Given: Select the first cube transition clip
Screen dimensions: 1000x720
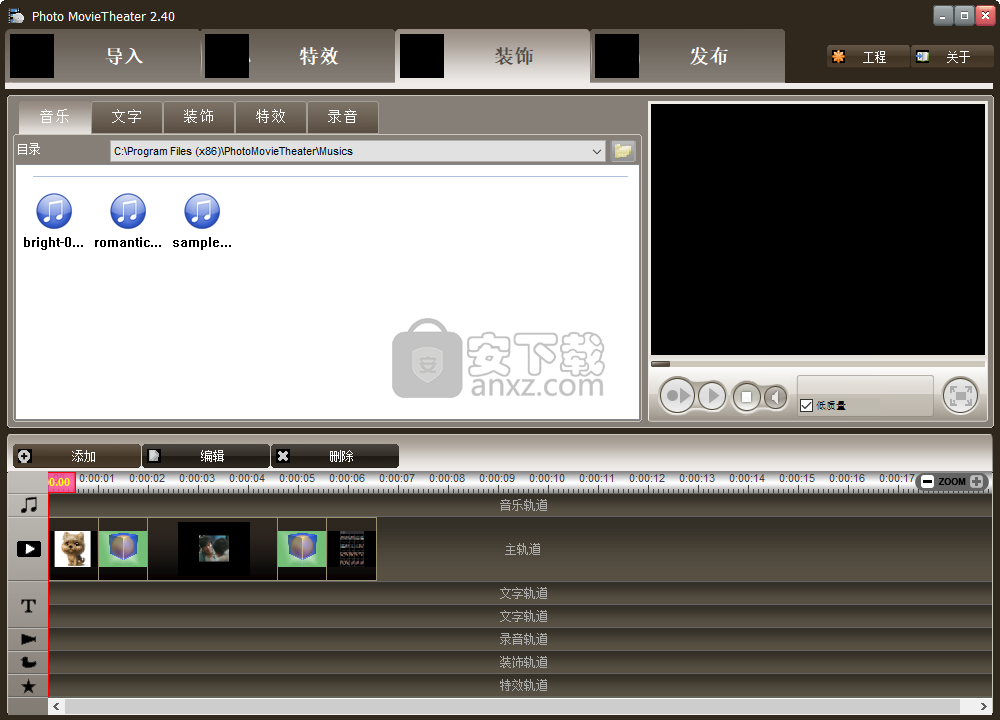Looking at the screenshot, I should tap(123, 549).
